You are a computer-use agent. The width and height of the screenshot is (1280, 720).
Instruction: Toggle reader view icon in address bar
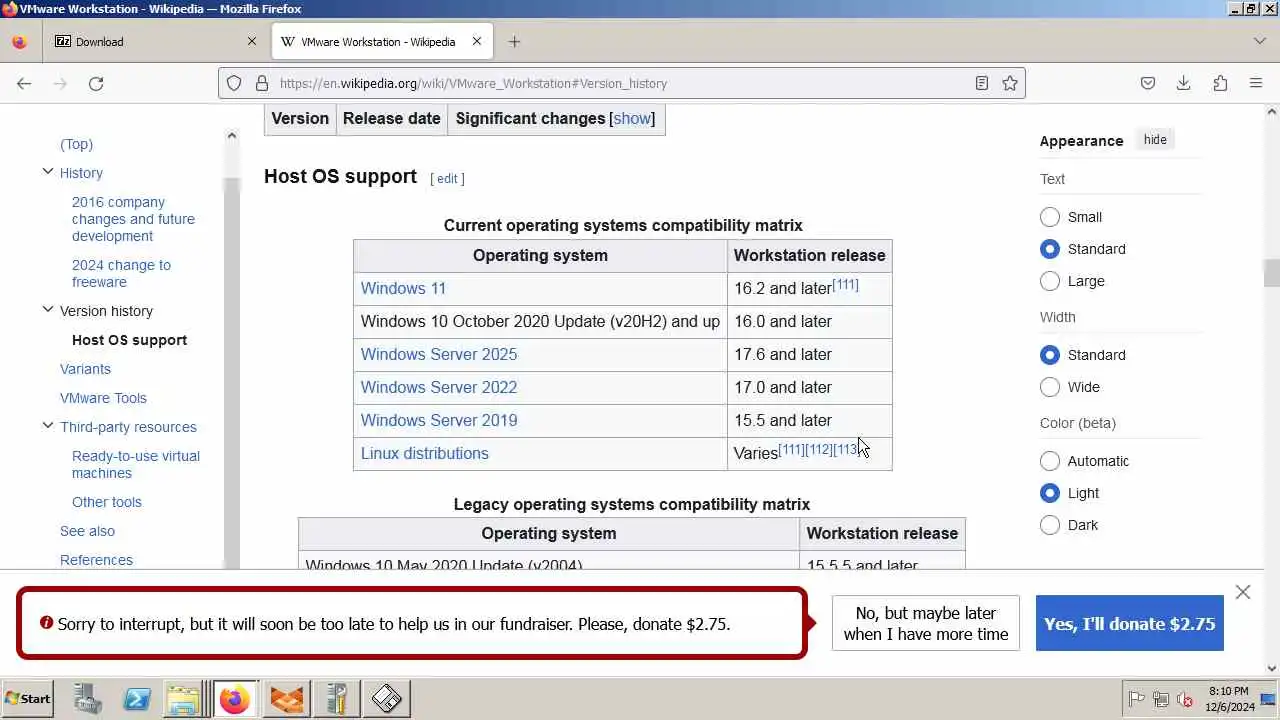(982, 83)
